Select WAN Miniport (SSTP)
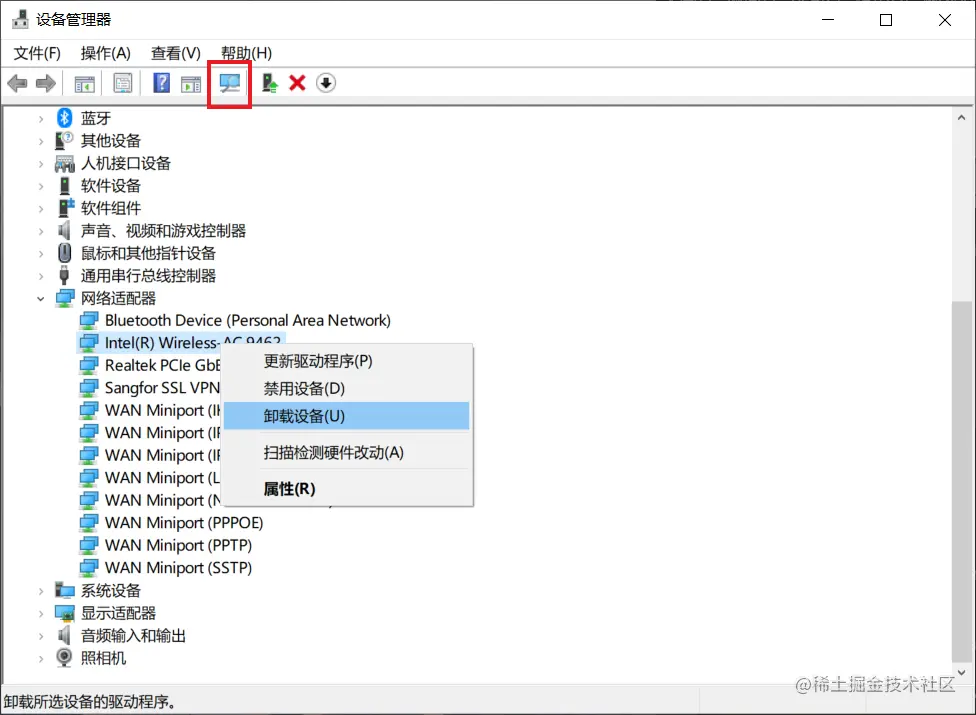The image size is (976, 715). point(178,568)
